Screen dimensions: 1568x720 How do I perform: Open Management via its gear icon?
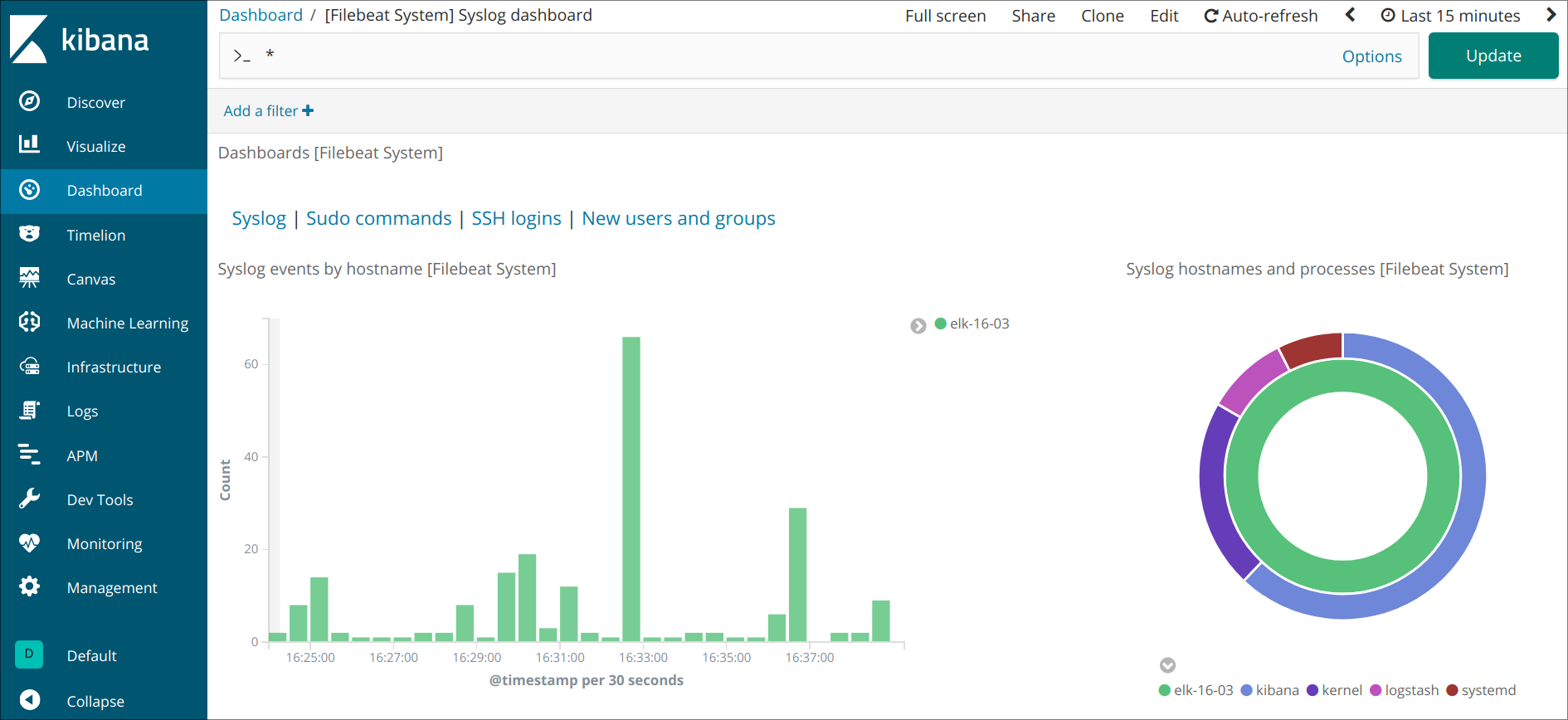pos(29,586)
